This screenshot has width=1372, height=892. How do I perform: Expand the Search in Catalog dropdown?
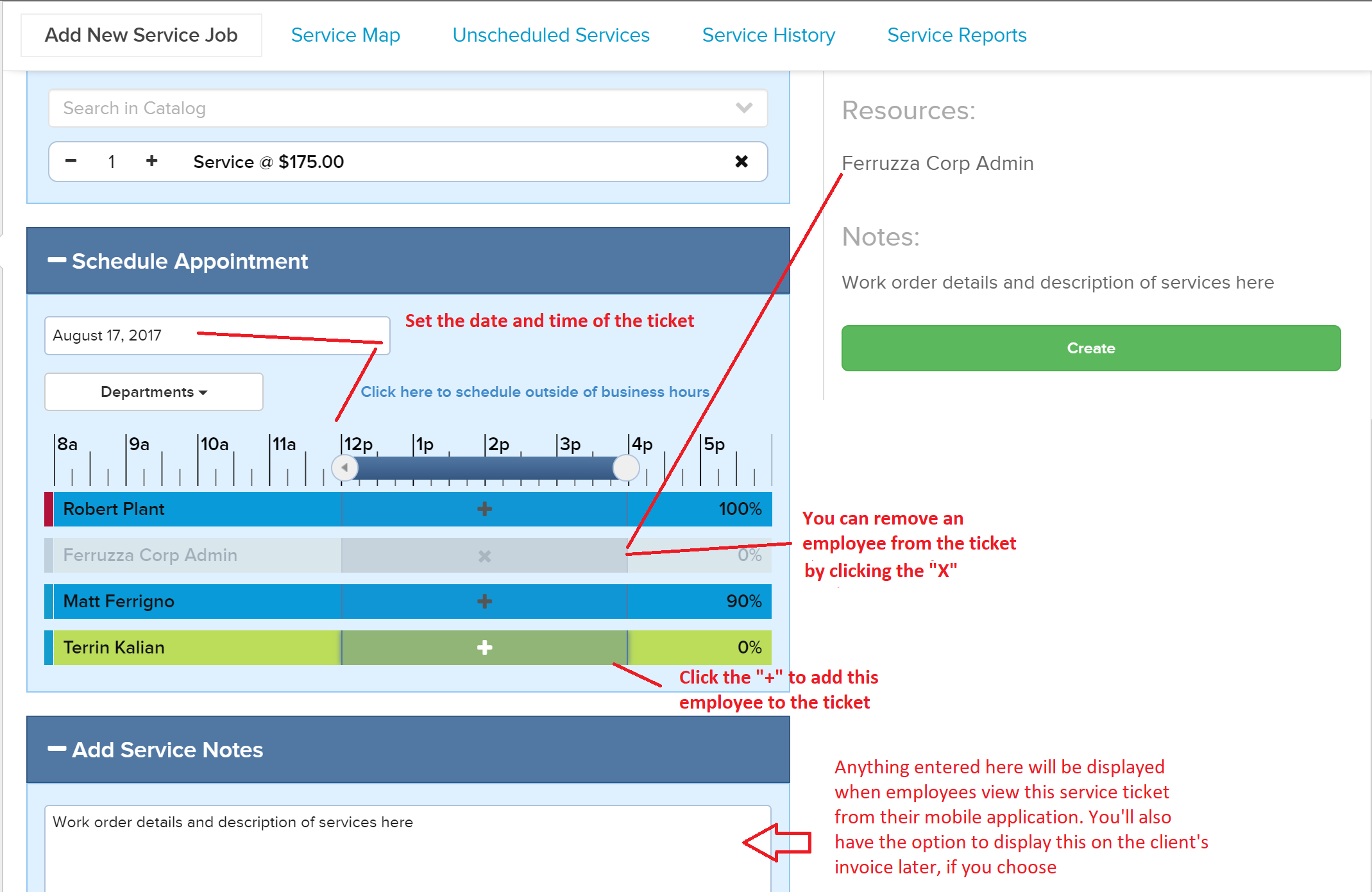tap(743, 108)
